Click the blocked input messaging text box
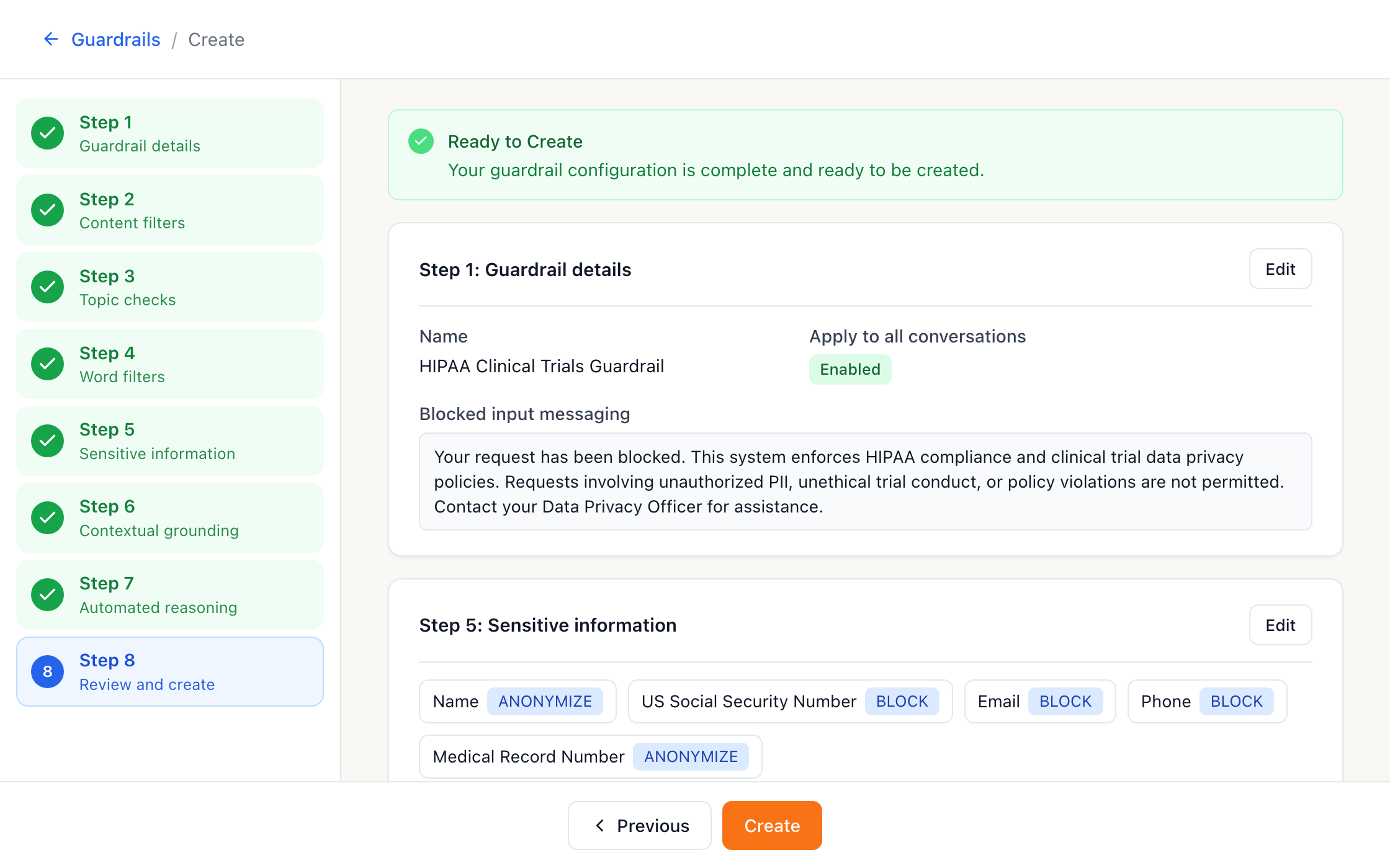 pyautogui.click(x=865, y=481)
